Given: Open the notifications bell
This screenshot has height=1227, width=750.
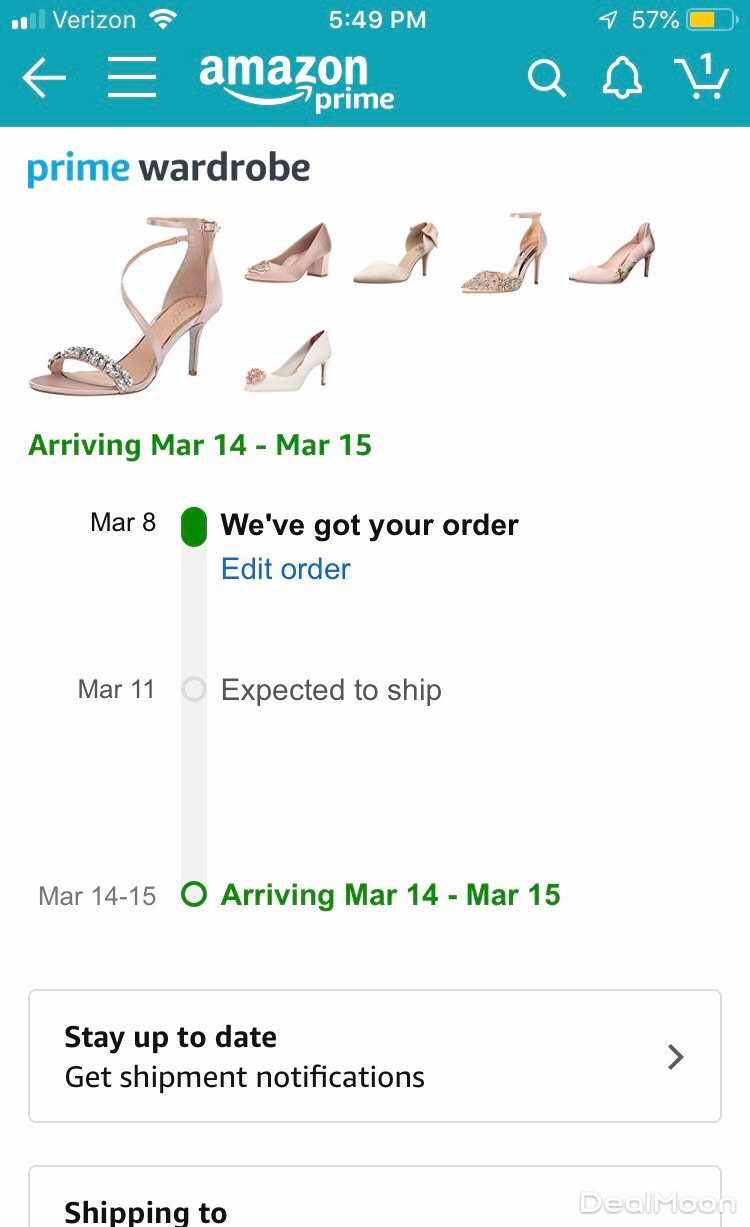Looking at the screenshot, I should [x=621, y=78].
